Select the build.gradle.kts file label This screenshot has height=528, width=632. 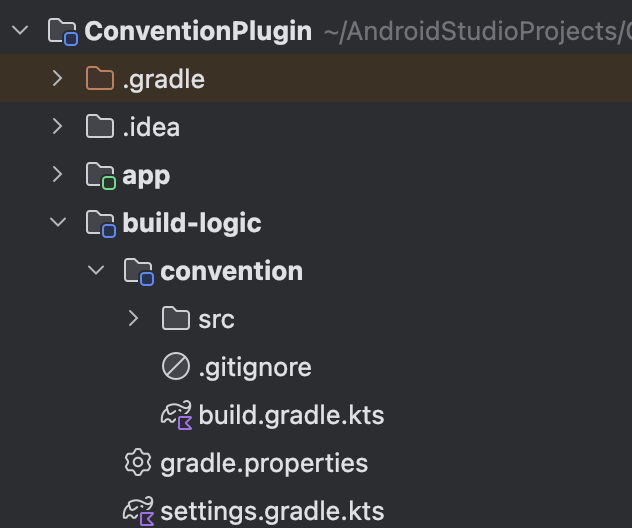coord(291,415)
